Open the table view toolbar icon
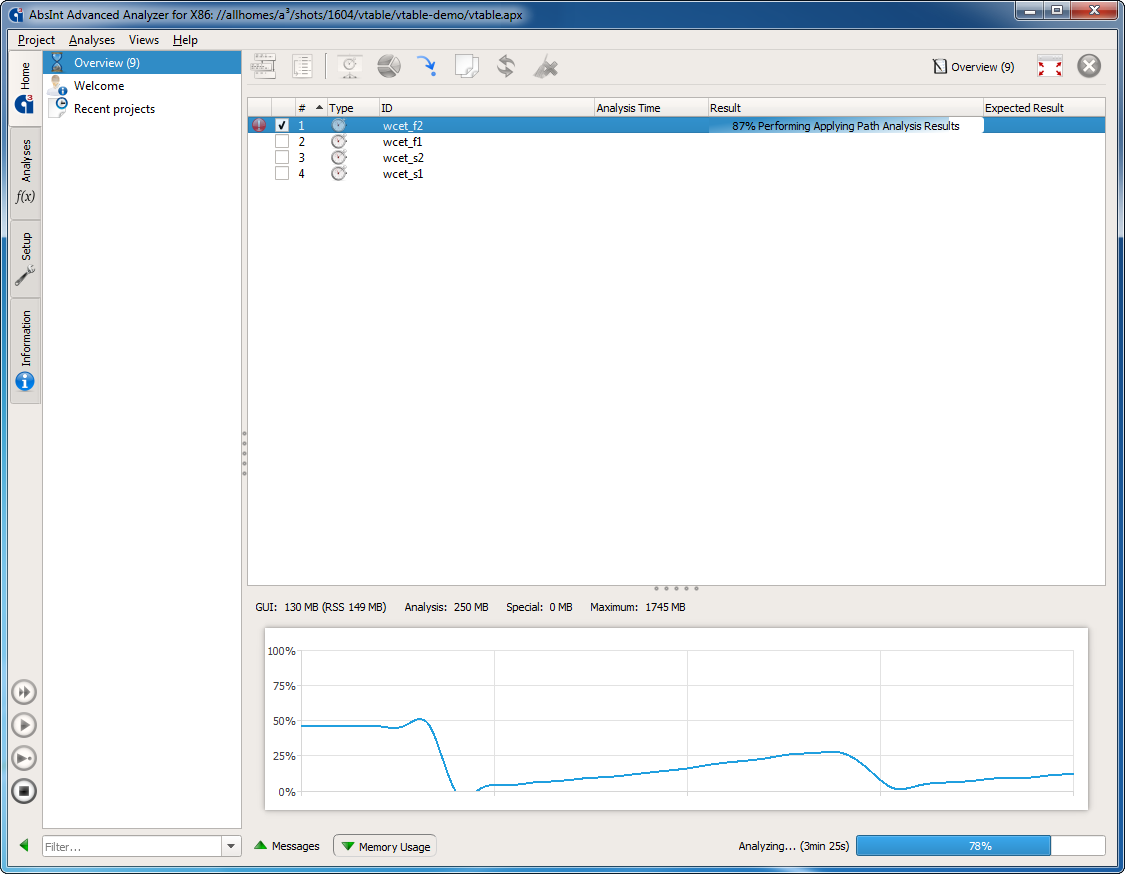Screen dimensions: 1125x874 click(x=264, y=67)
